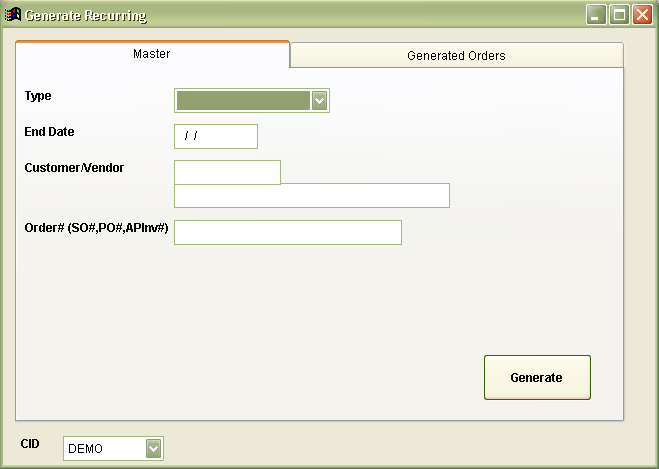Expand the Type dropdown arrow

pos(320,100)
